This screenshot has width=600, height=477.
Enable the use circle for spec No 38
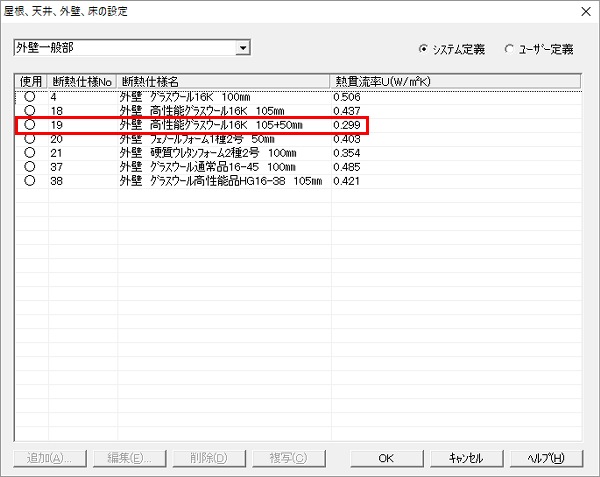point(29,181)
